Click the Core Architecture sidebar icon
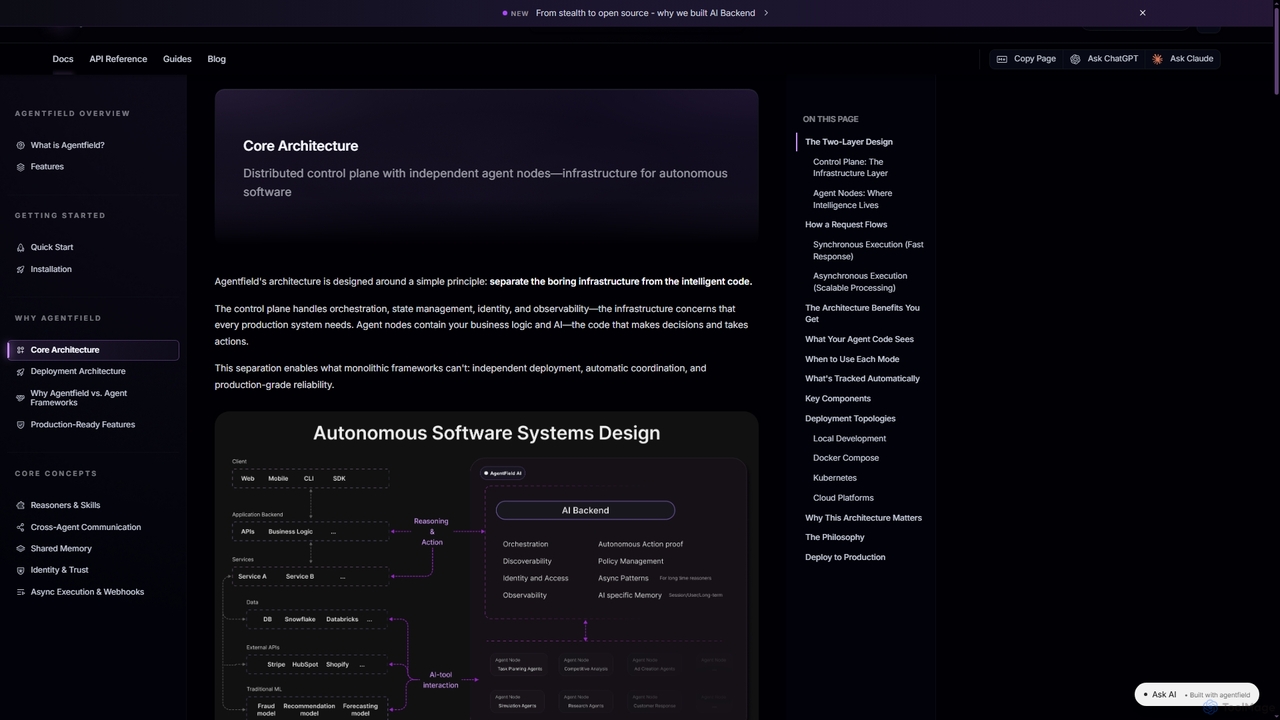The image size is (1280, 720). (21, 350)
